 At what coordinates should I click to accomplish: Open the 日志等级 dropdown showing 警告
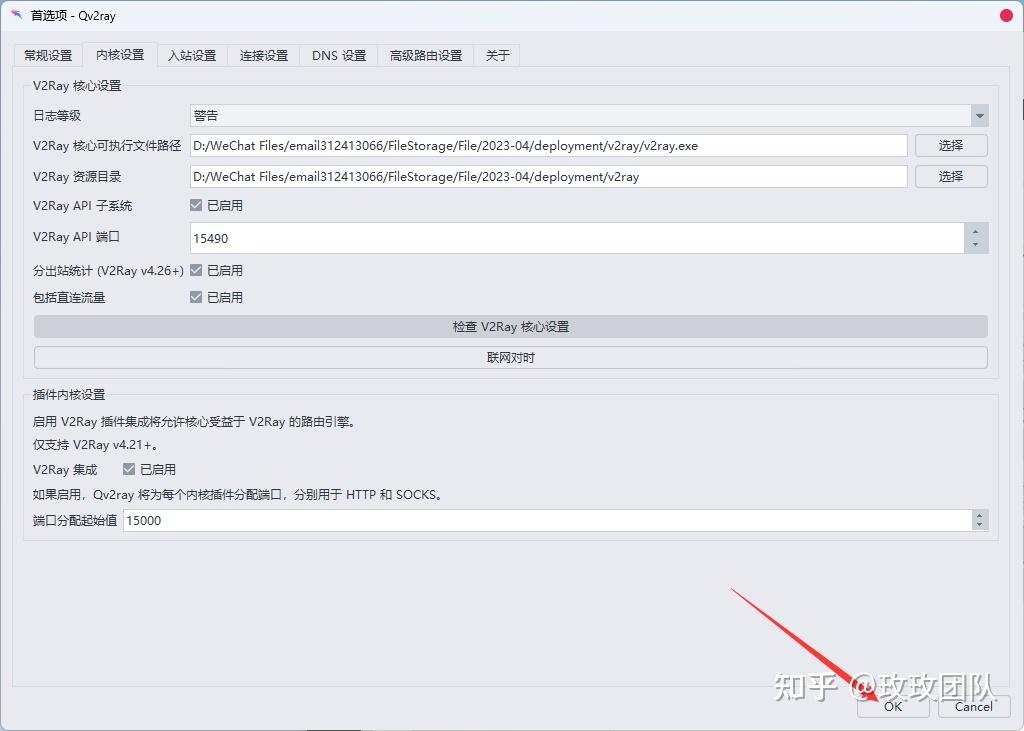click(589, 116)
